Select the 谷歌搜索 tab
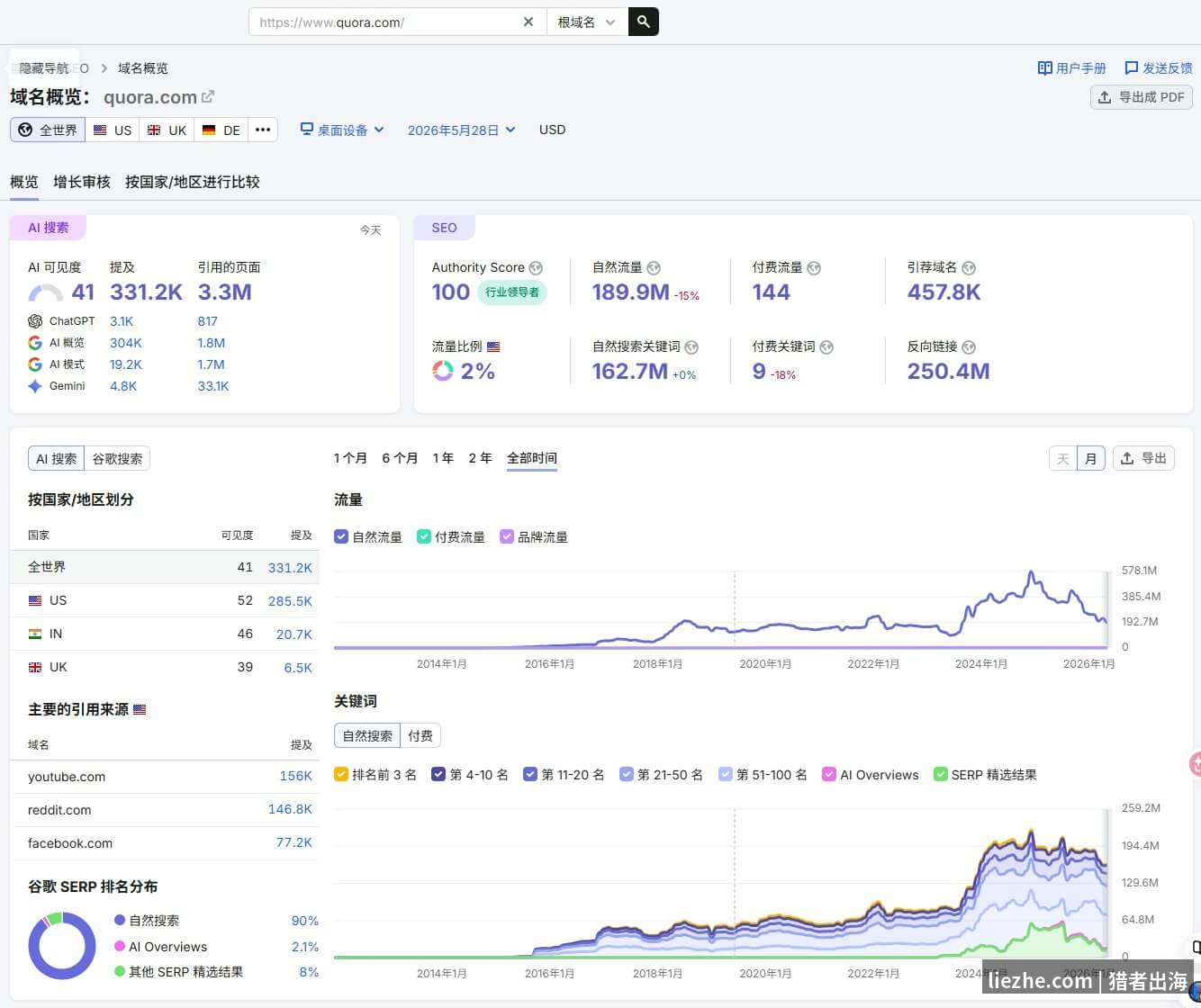Image resolution: width=1201 pixels, height=1008 pixels. tap(117, 458)
